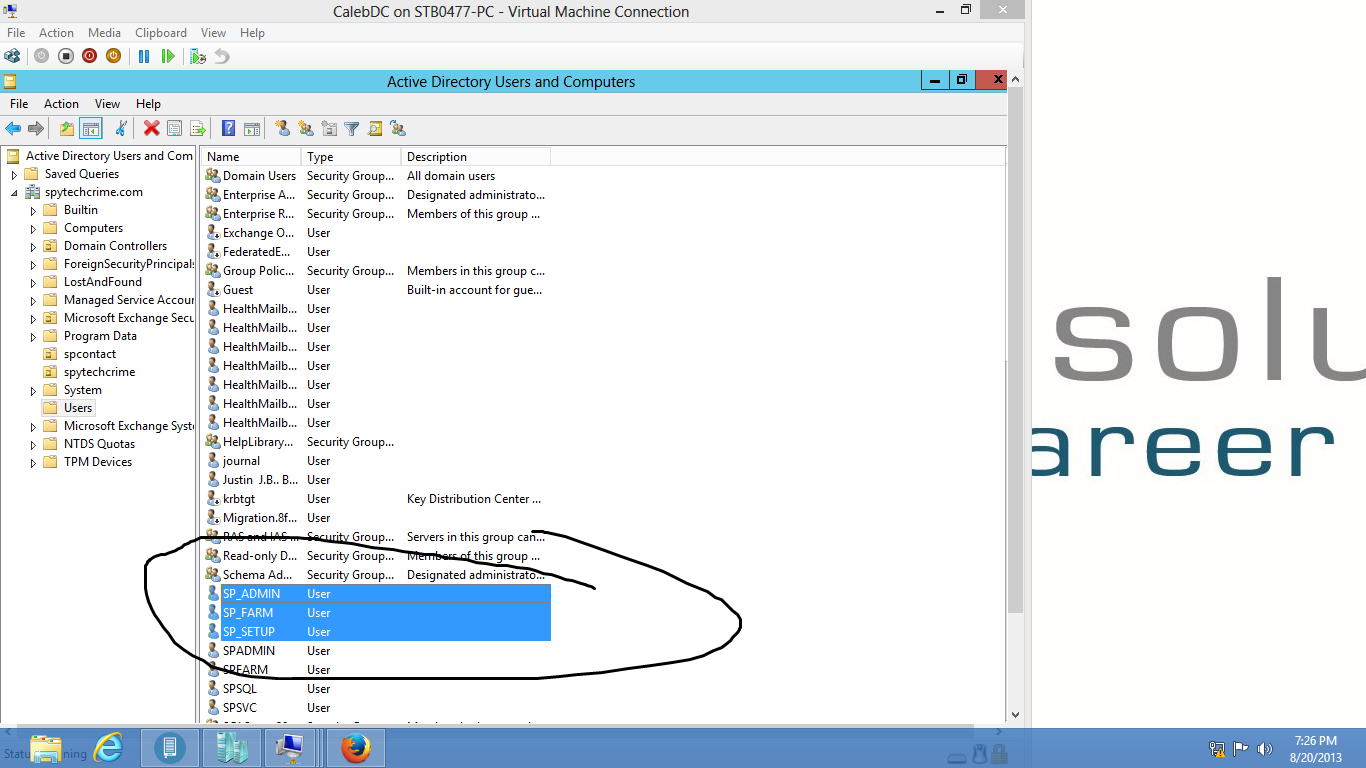Expand the Saved Queries node
Image resolution: width=1366 pixels, height=768 pixels.
(14, 174)
